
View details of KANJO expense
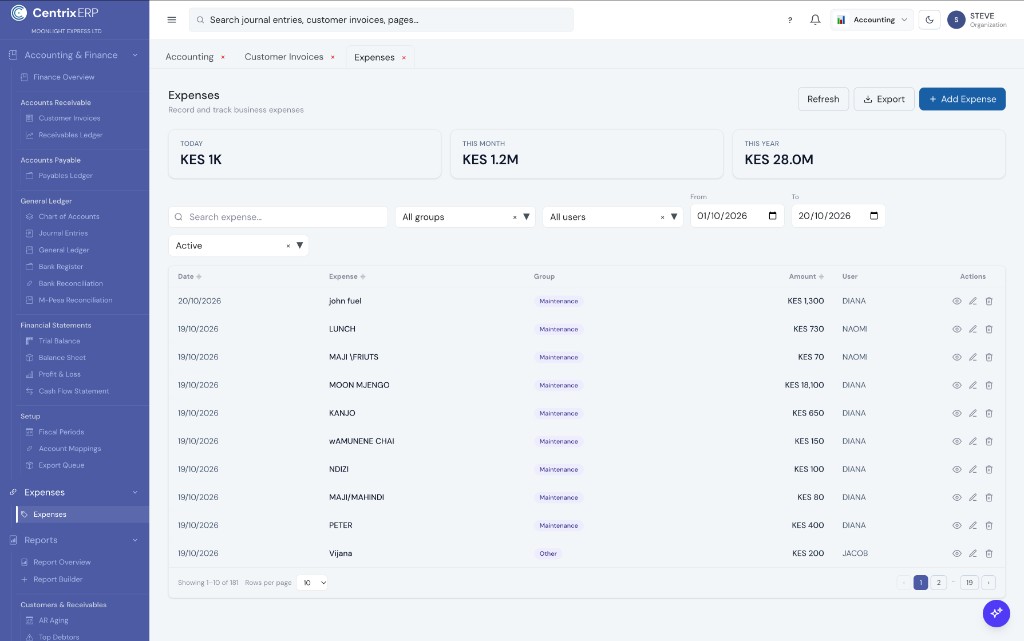click(x=957, y=413)
